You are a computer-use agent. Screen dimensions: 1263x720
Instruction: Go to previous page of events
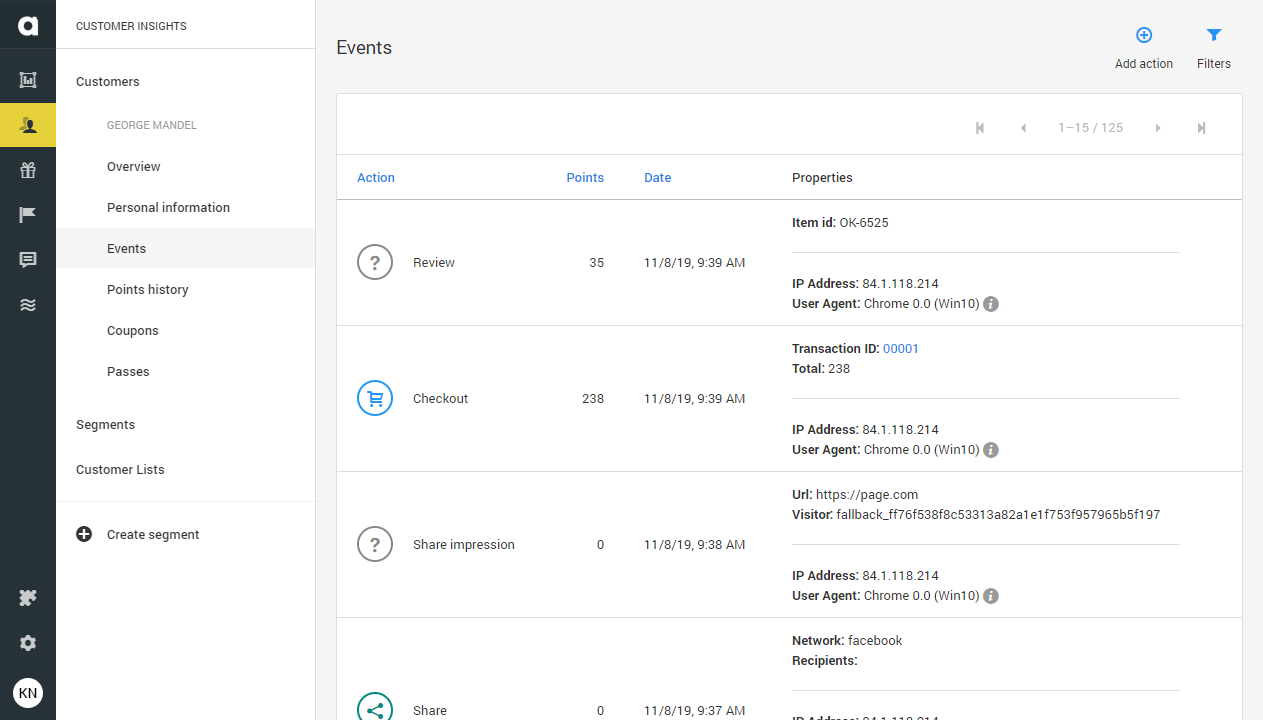tap(1023, 128)
